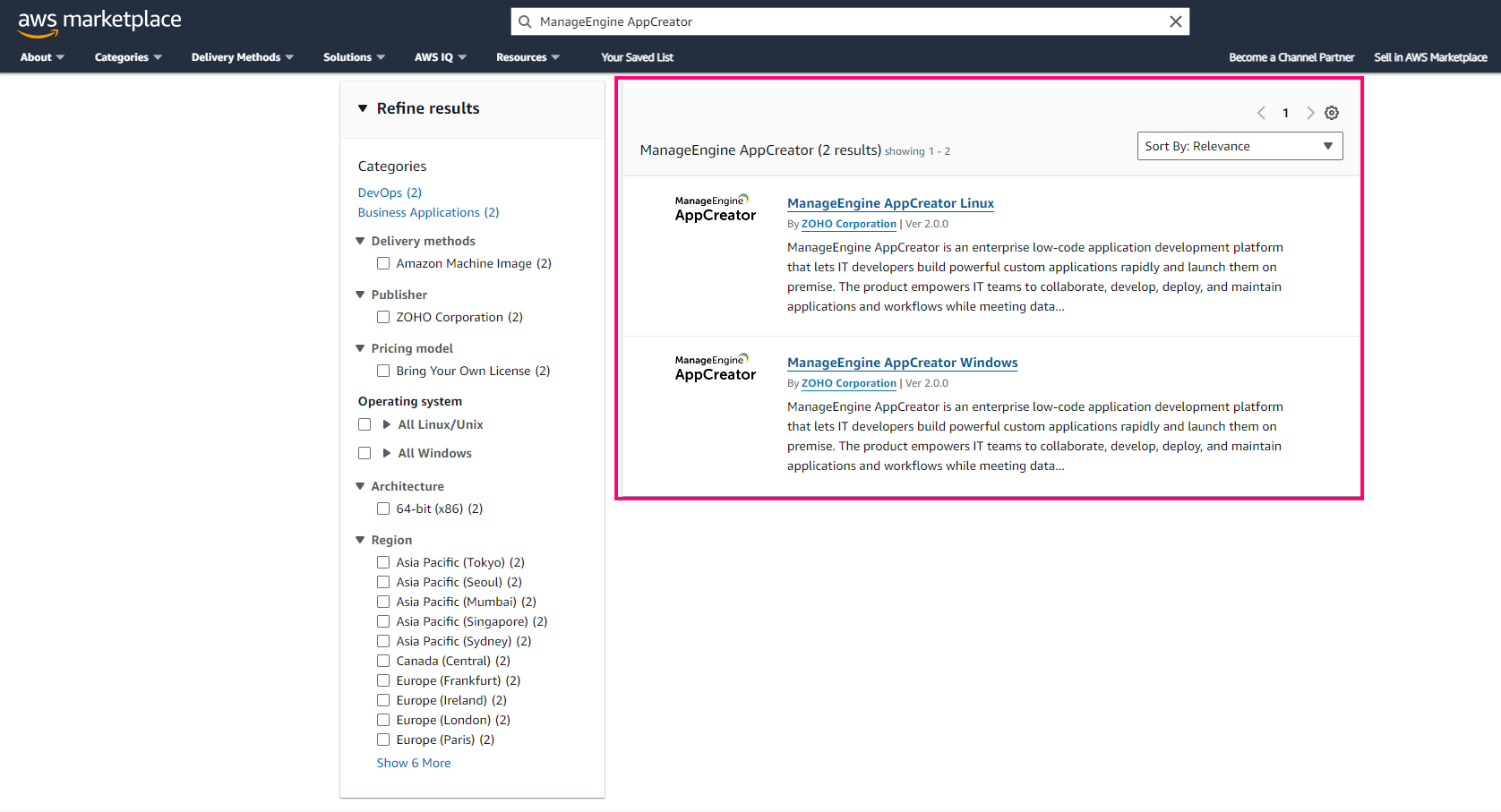Screen dimensions: 1501x812
Task: Enable the ZOHO Corporation publisher filter
Action: pyautogui.click(x=383, y=317)
